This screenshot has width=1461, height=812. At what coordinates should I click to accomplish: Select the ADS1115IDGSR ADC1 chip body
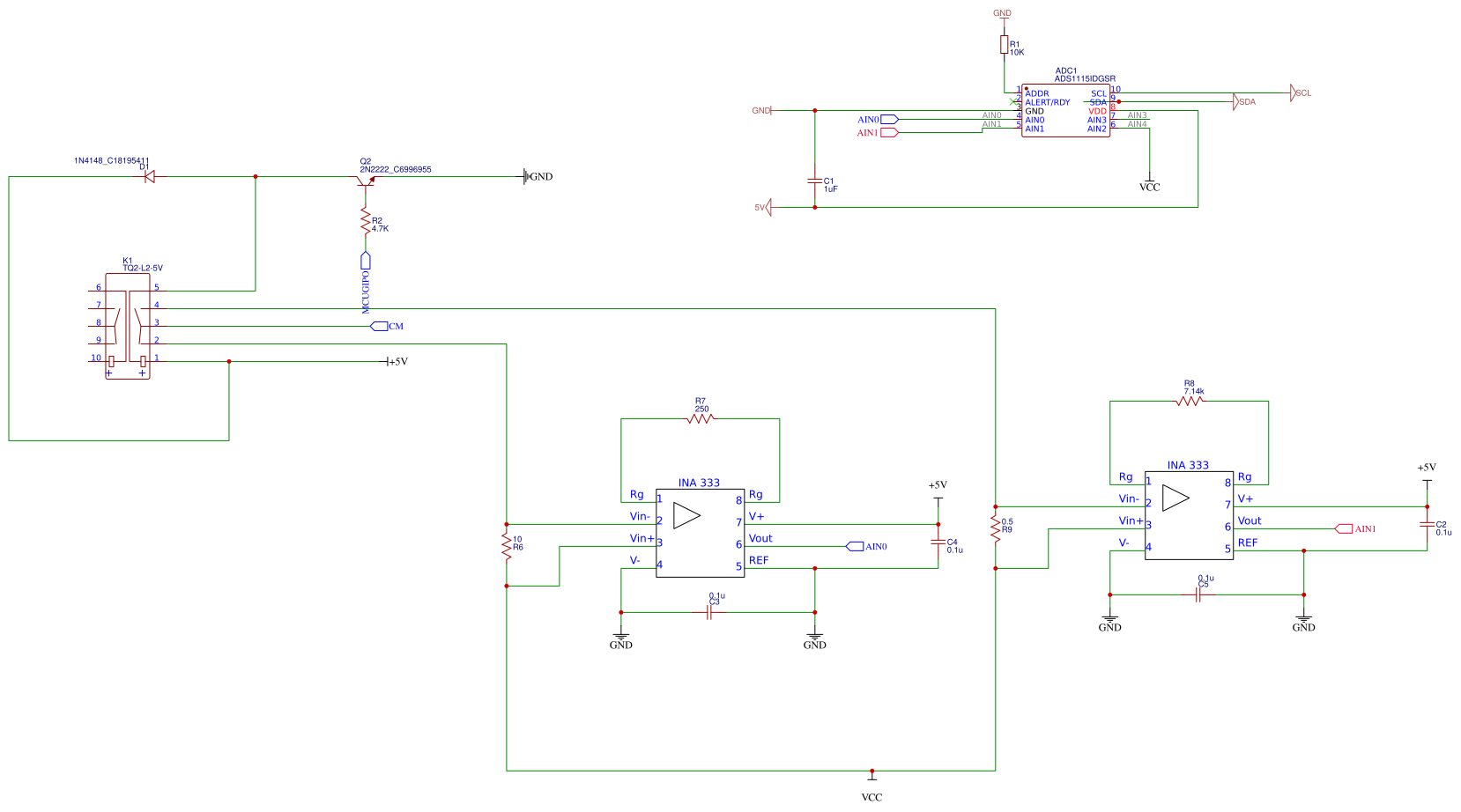click(1065, 111)
